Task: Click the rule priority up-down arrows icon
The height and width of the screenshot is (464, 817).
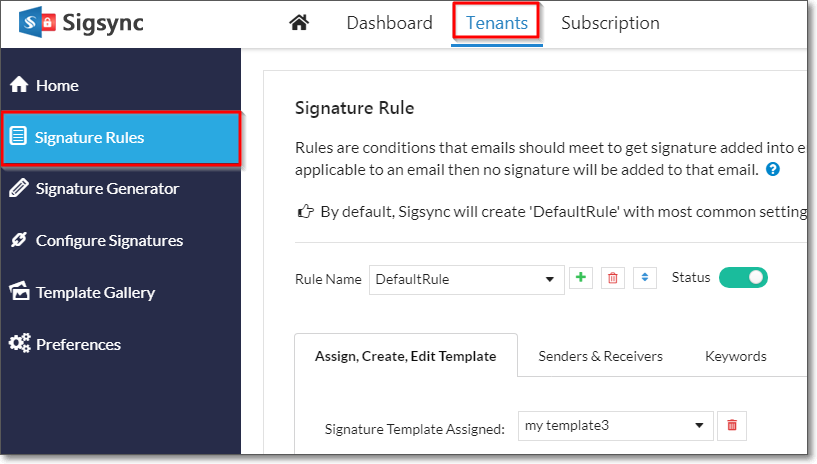Action: 645,278
